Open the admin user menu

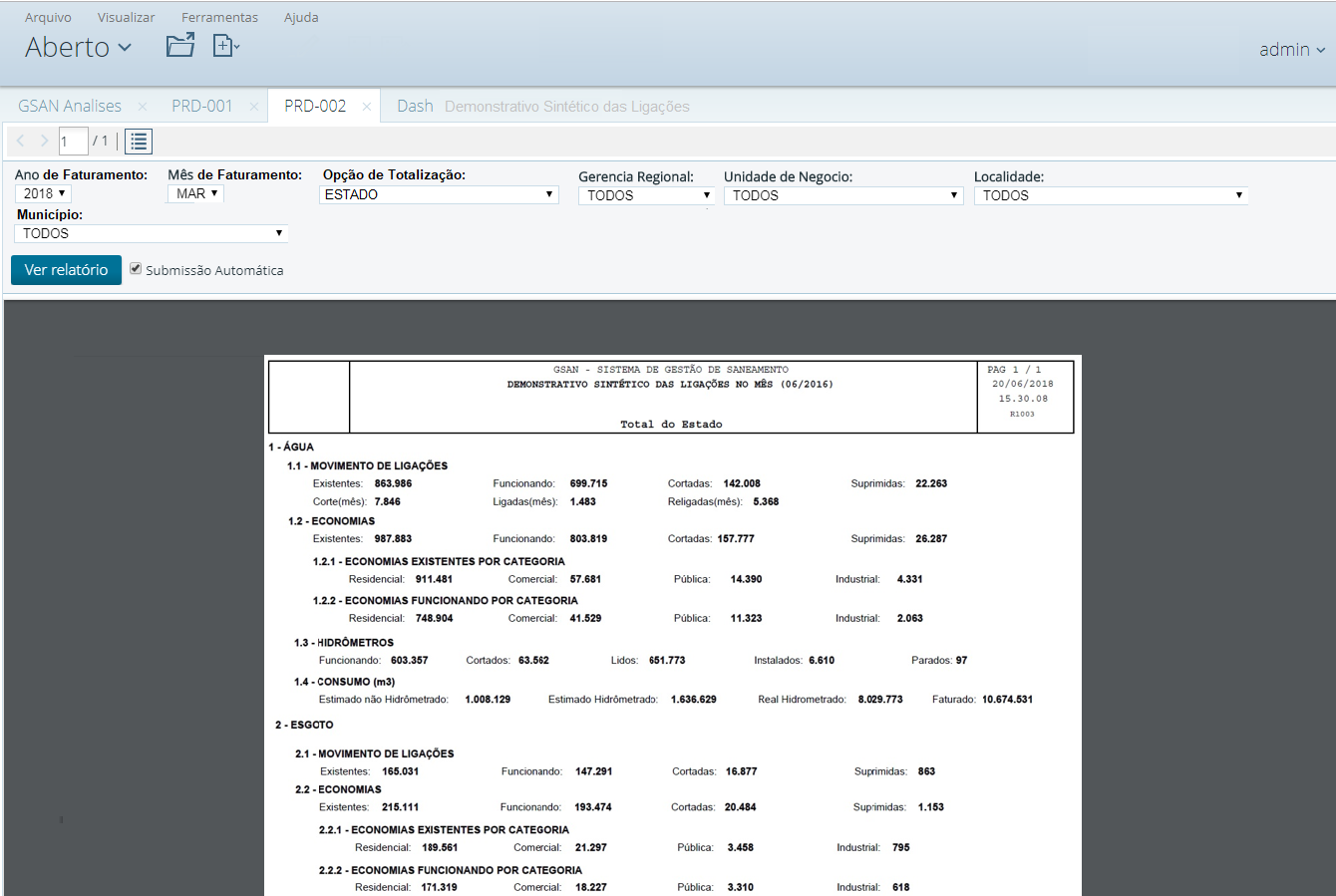1291,49
